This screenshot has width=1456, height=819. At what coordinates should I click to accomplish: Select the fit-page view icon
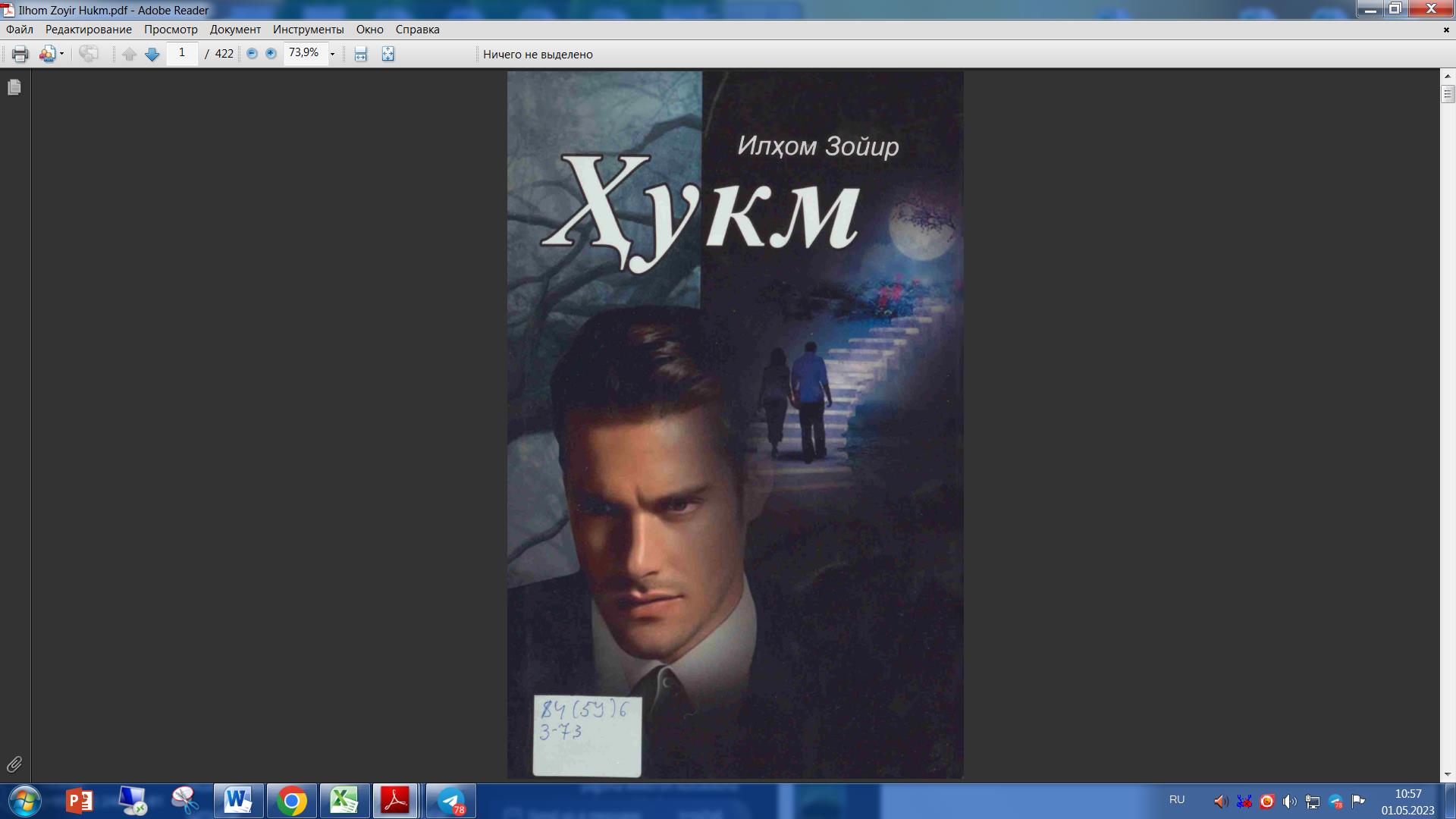point(387,54)
